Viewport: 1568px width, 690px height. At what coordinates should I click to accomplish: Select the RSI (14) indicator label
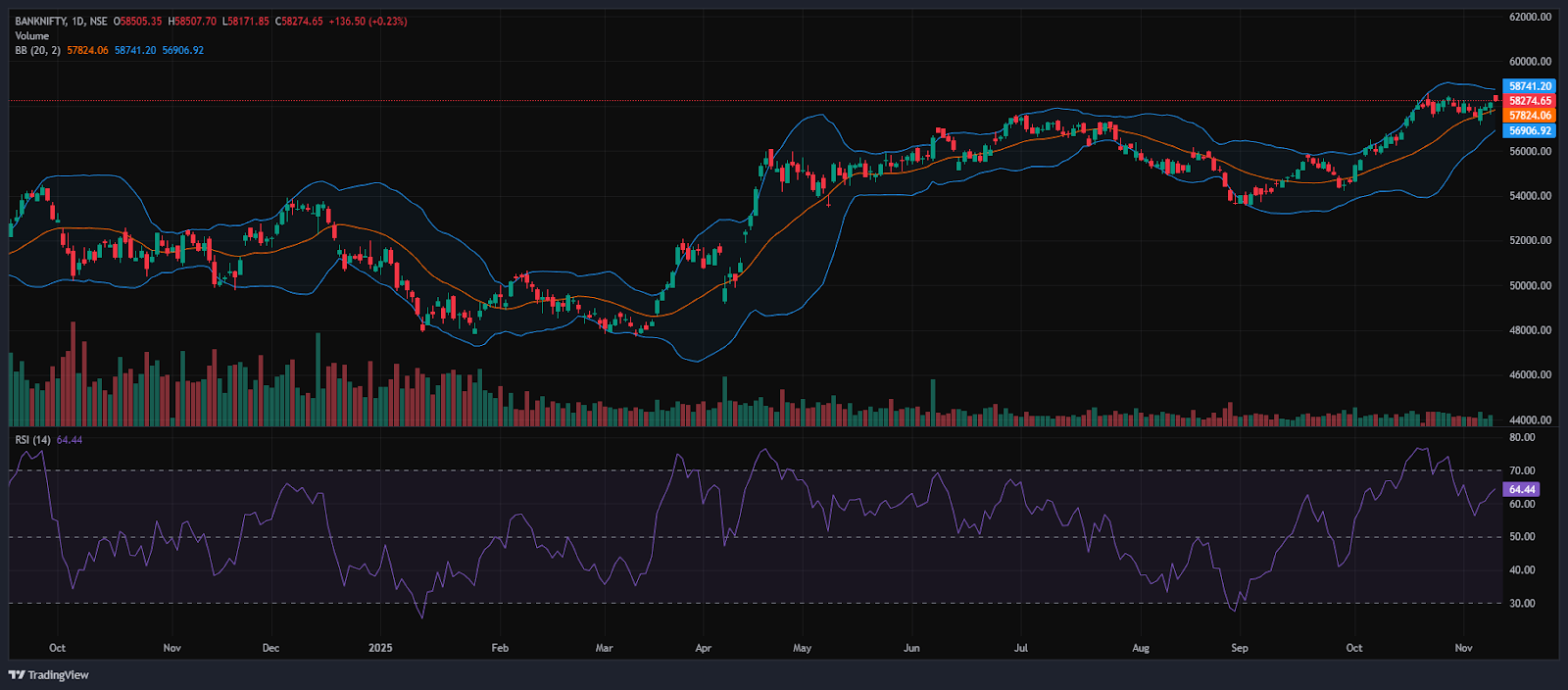[x=32, y=440]
